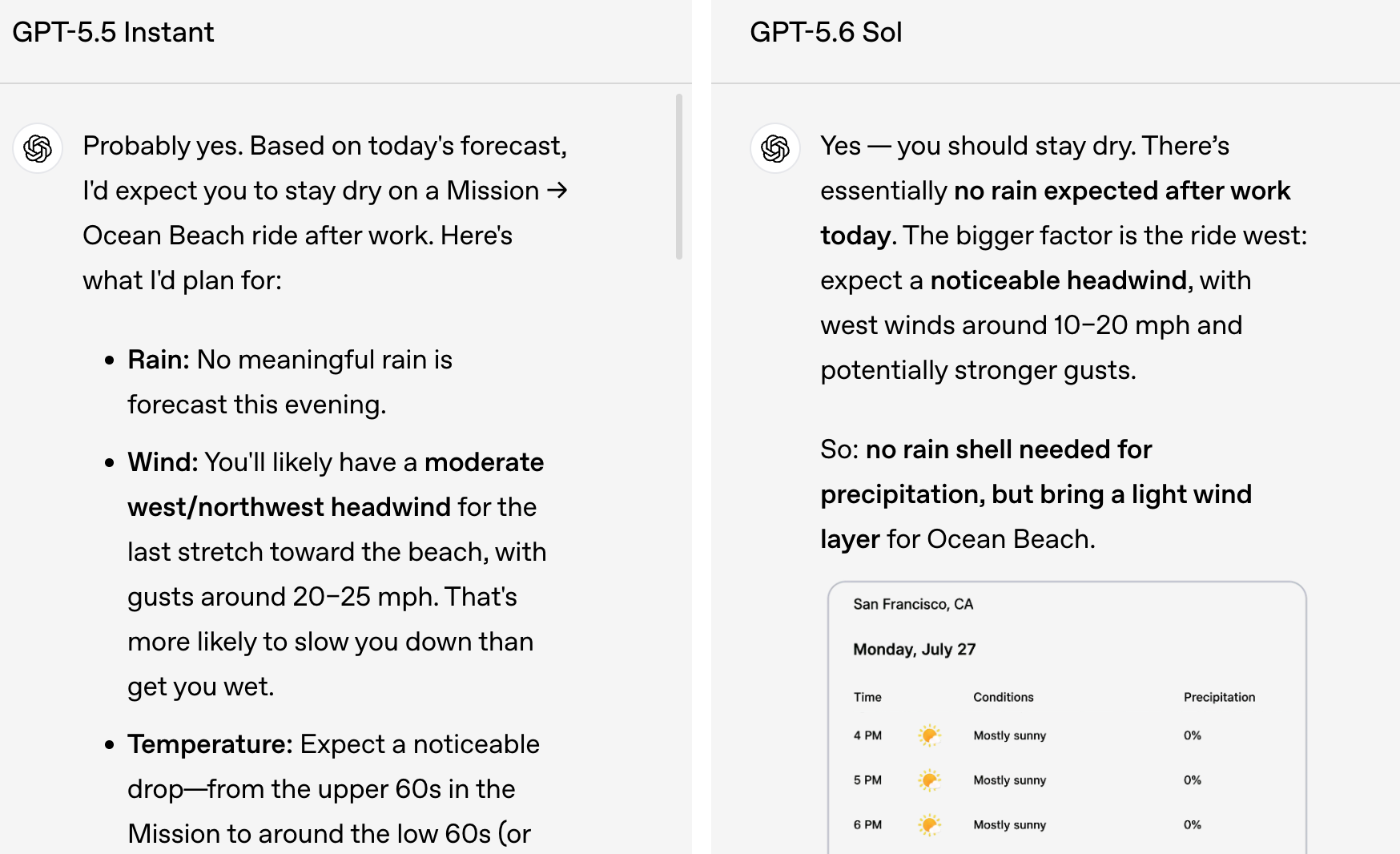Click the sun icon for 5 PM
Viewport: 1400px width, 854px height.
tap(929, 780)
